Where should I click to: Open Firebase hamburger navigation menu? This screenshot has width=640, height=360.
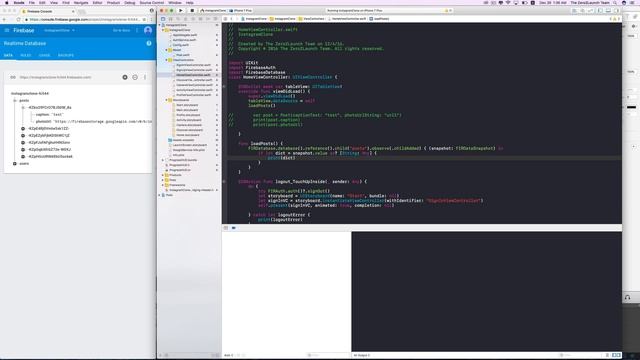pos(7,30)
